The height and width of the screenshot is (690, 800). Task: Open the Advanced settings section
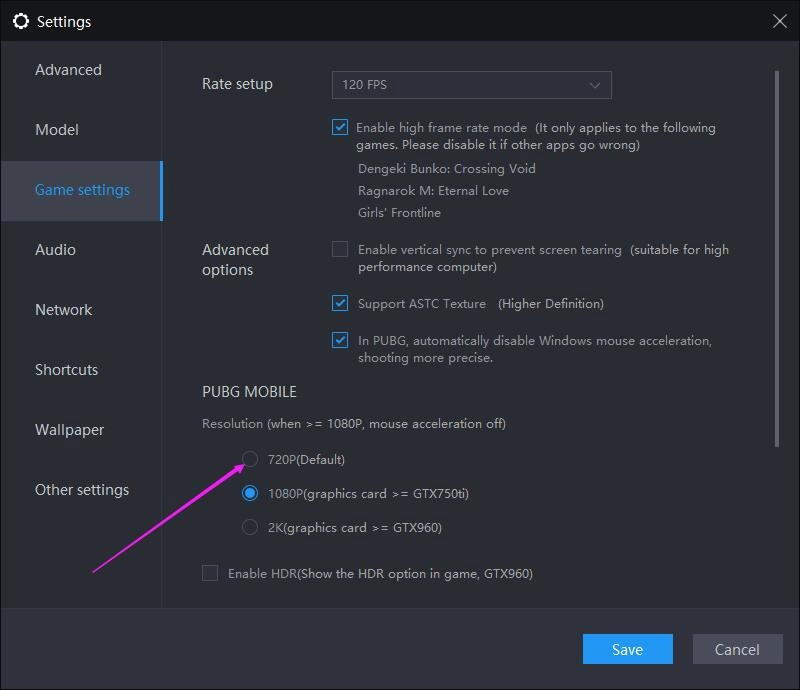[x=68, y=69]
